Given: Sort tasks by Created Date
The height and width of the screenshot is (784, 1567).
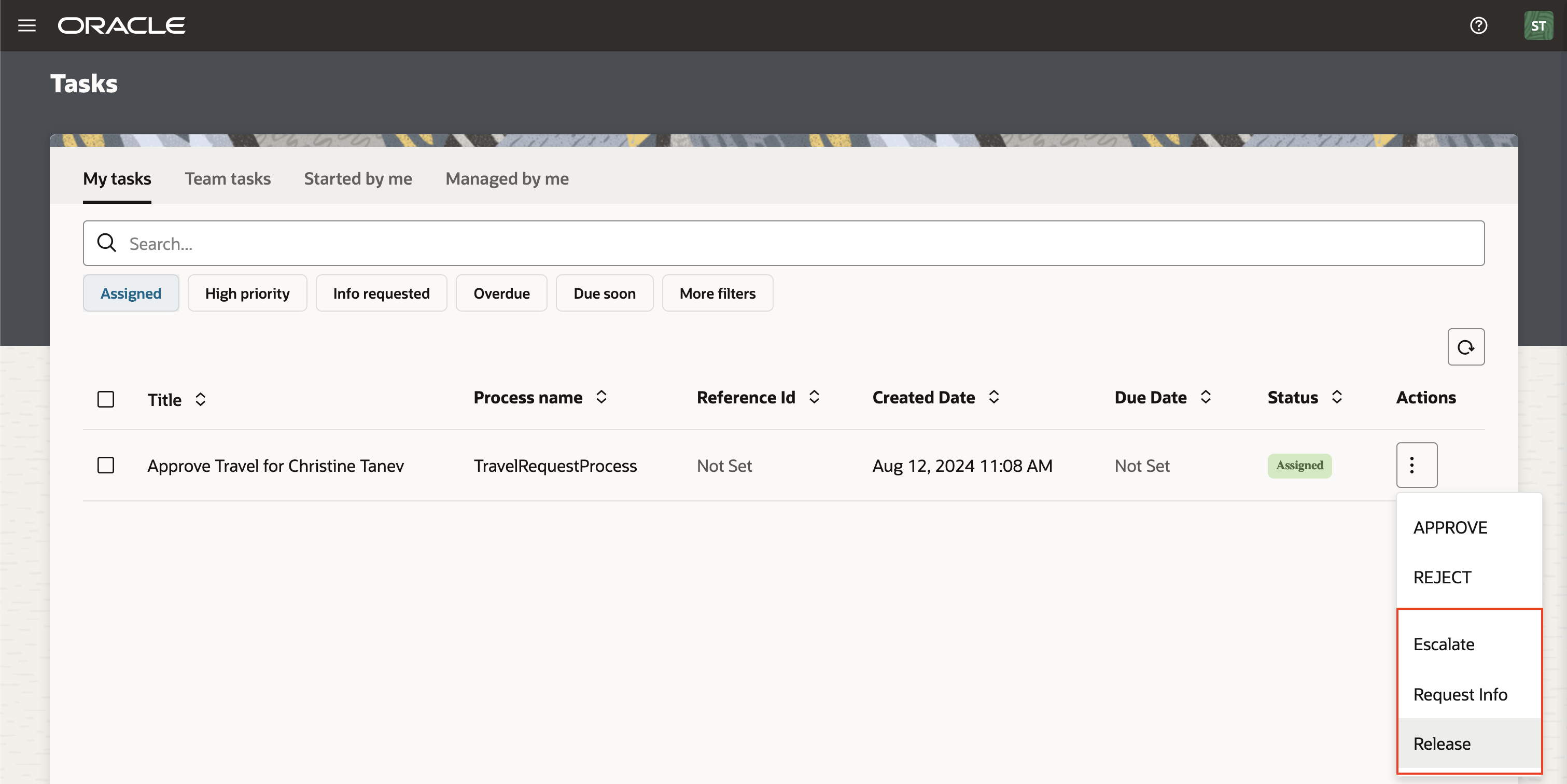Looking at the screenshot, I should tap(994, 397).
